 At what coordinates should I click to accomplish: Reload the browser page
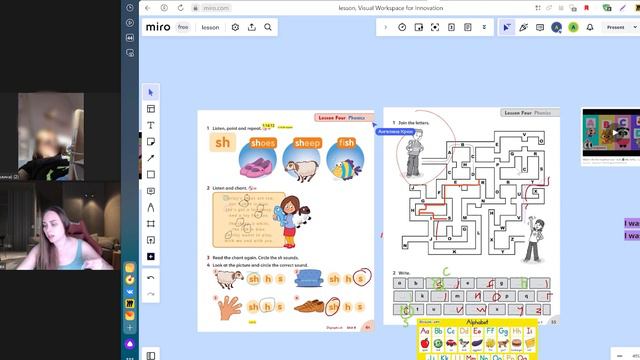180,8
